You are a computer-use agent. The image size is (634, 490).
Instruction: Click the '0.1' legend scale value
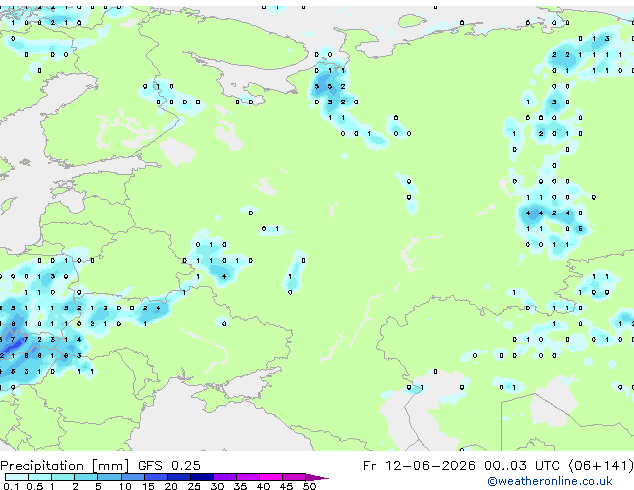point(11,486)
